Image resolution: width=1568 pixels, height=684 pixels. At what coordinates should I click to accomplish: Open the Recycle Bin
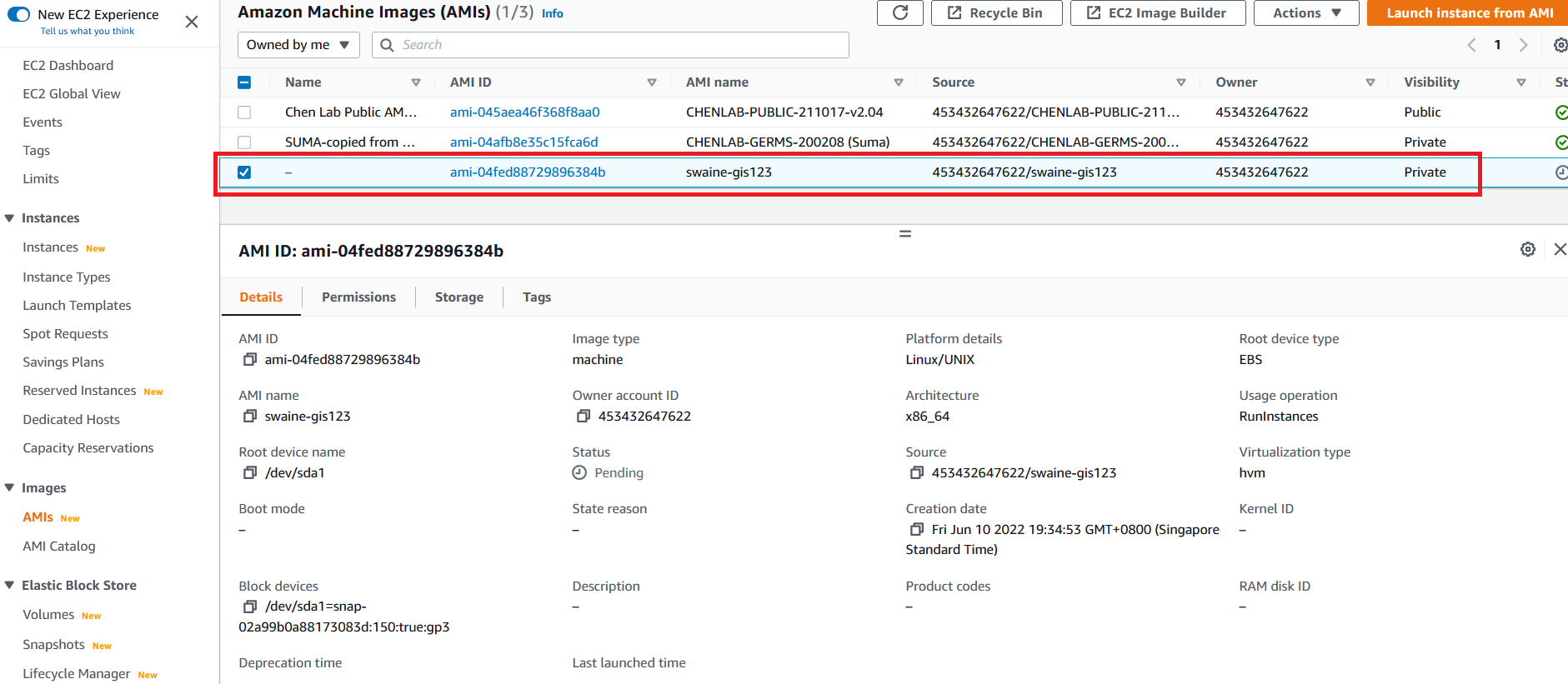pos(996,12)
